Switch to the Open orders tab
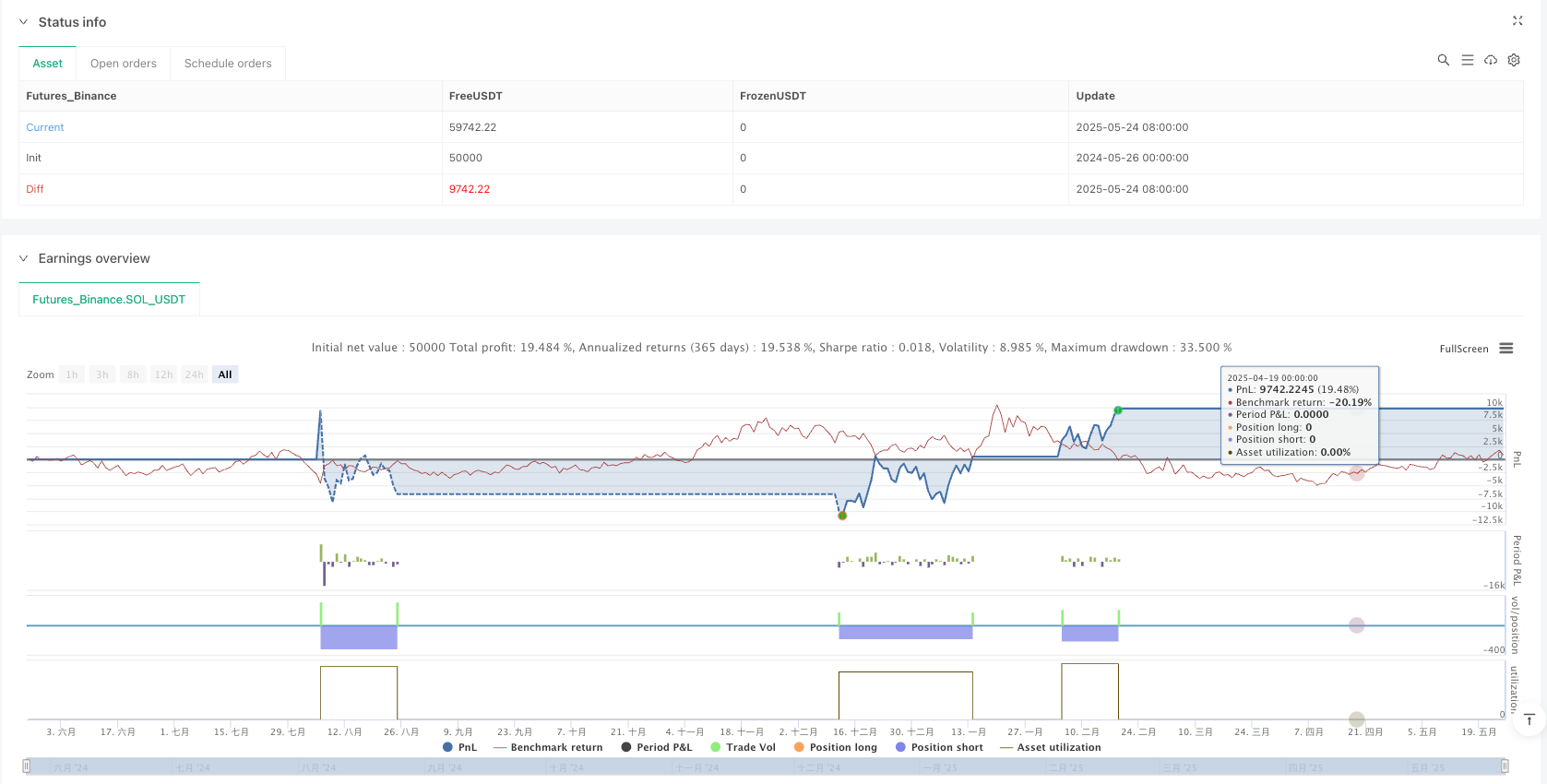1547x784 pixels. pos(124,64)
